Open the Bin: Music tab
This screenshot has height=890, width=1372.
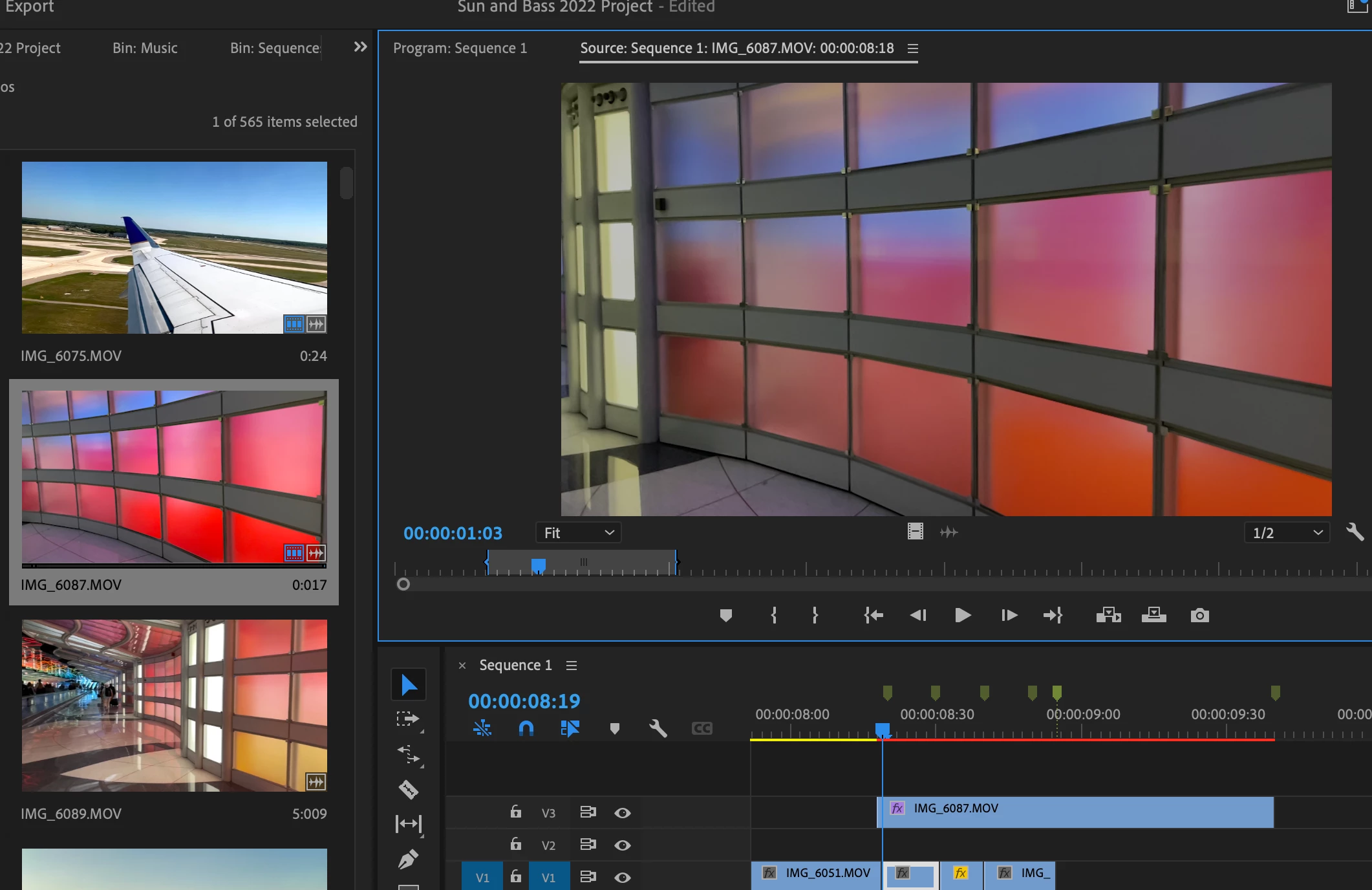(x=145, y=49)
